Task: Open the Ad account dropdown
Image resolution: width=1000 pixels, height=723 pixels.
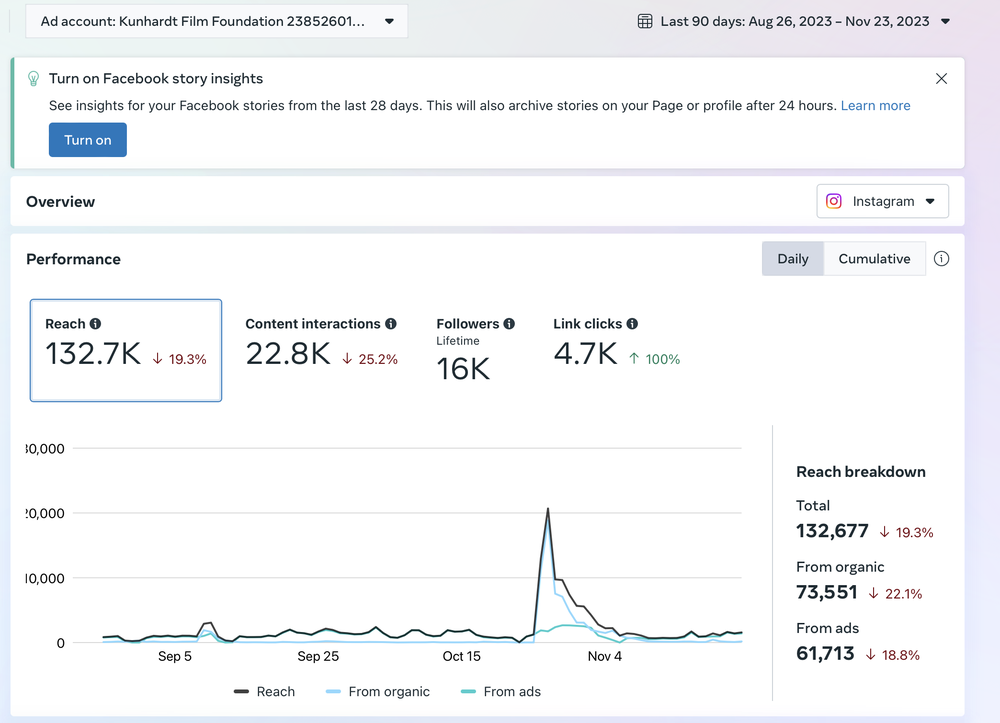Action: click(216, 21)
